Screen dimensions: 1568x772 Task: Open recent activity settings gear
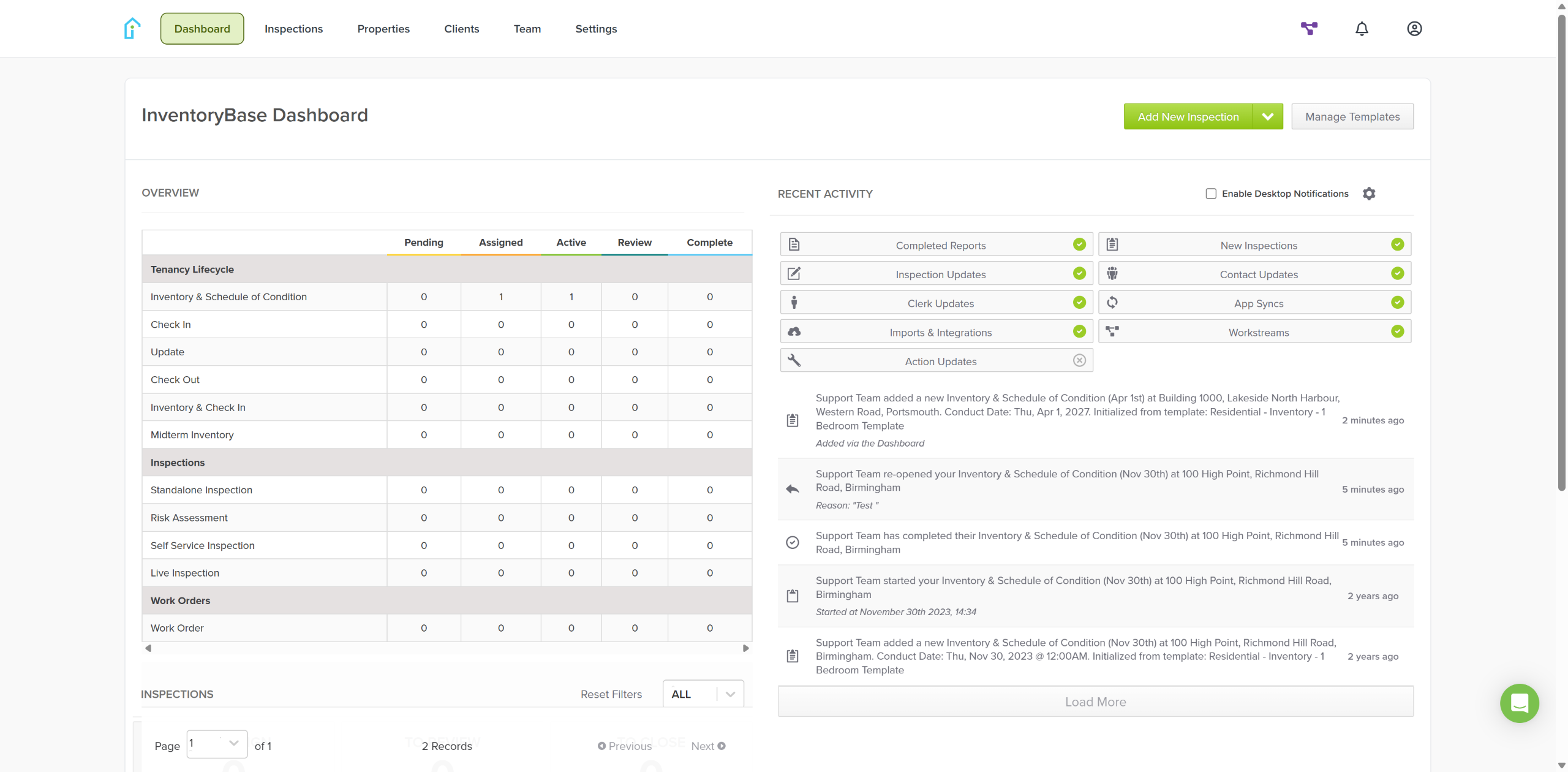pos(1369,194)
